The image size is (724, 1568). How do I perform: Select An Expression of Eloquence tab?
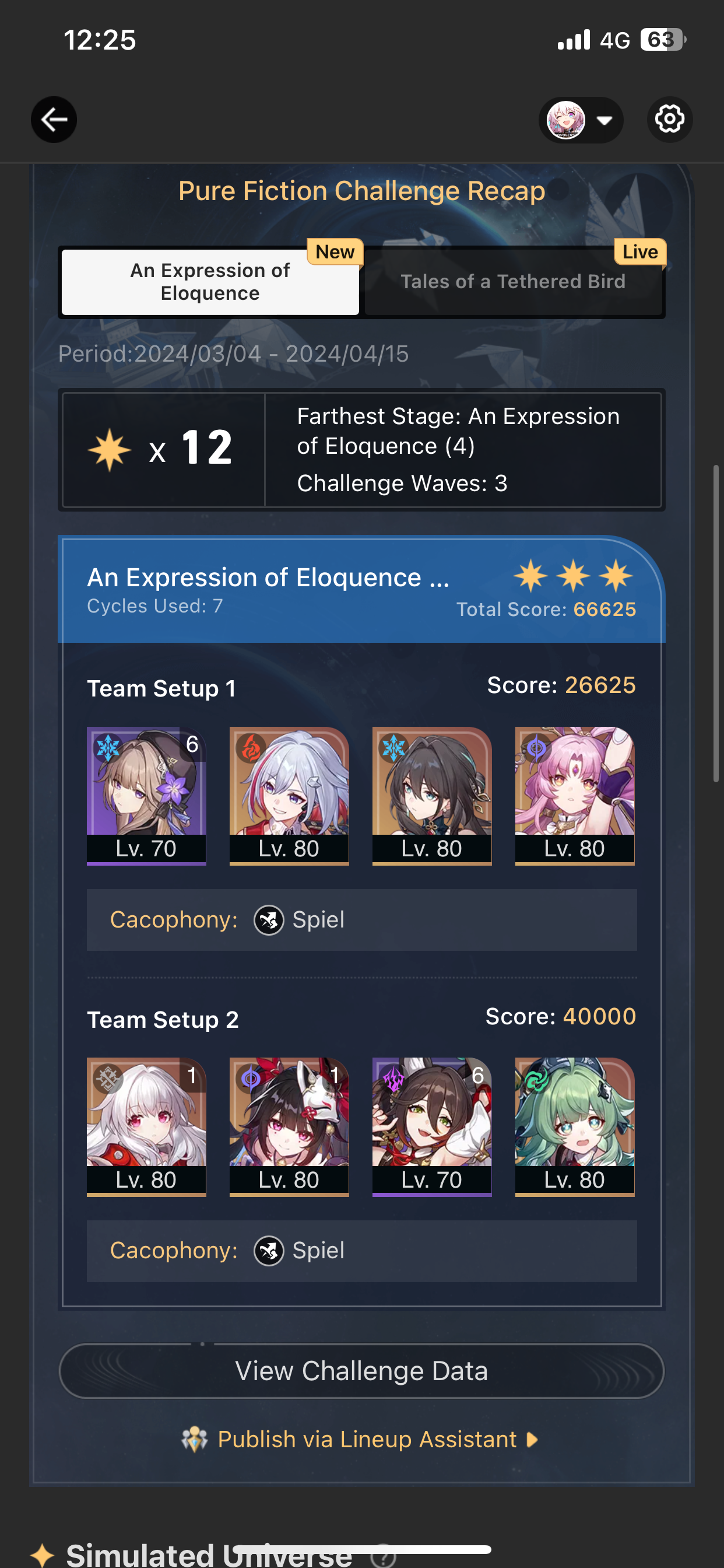coord(210,282)
